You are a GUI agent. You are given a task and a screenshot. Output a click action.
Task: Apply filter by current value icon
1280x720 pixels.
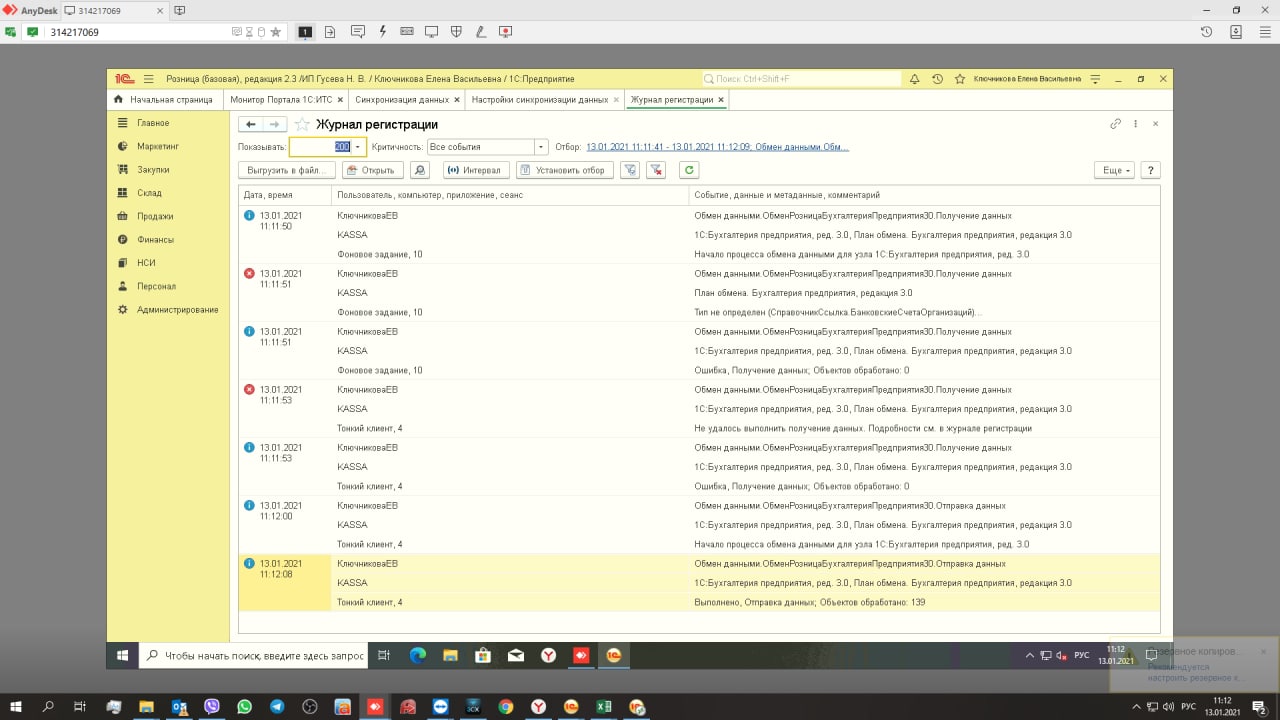[x=630, y=170]
